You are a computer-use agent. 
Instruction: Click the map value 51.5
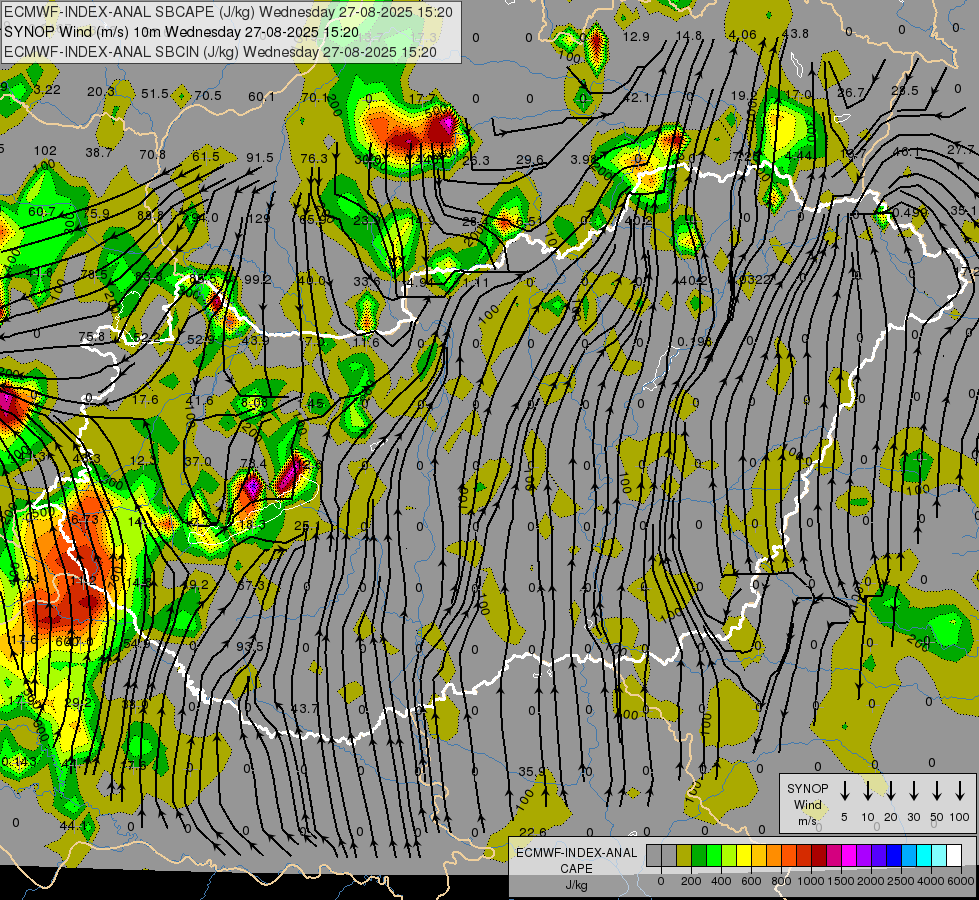(155, 94)
